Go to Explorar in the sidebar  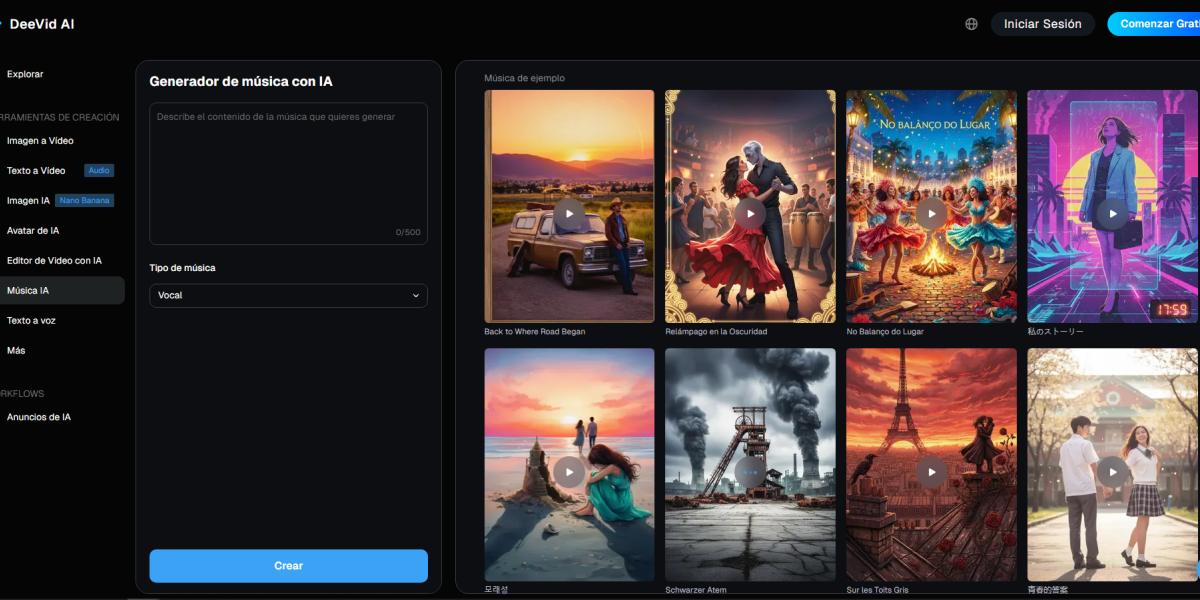click(x=25, y=74)
